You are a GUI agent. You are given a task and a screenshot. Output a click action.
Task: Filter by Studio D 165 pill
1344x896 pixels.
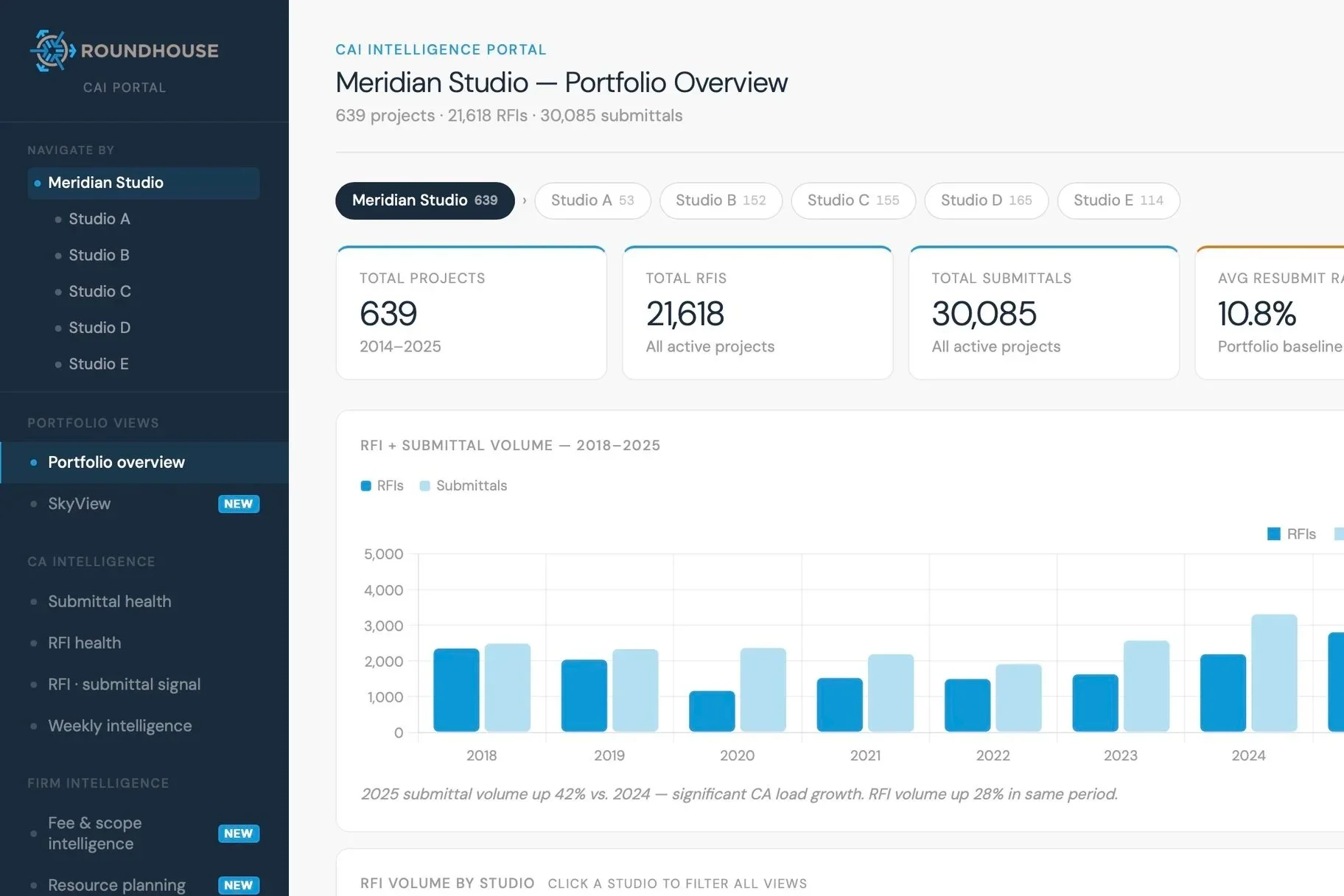click(987, 200)
